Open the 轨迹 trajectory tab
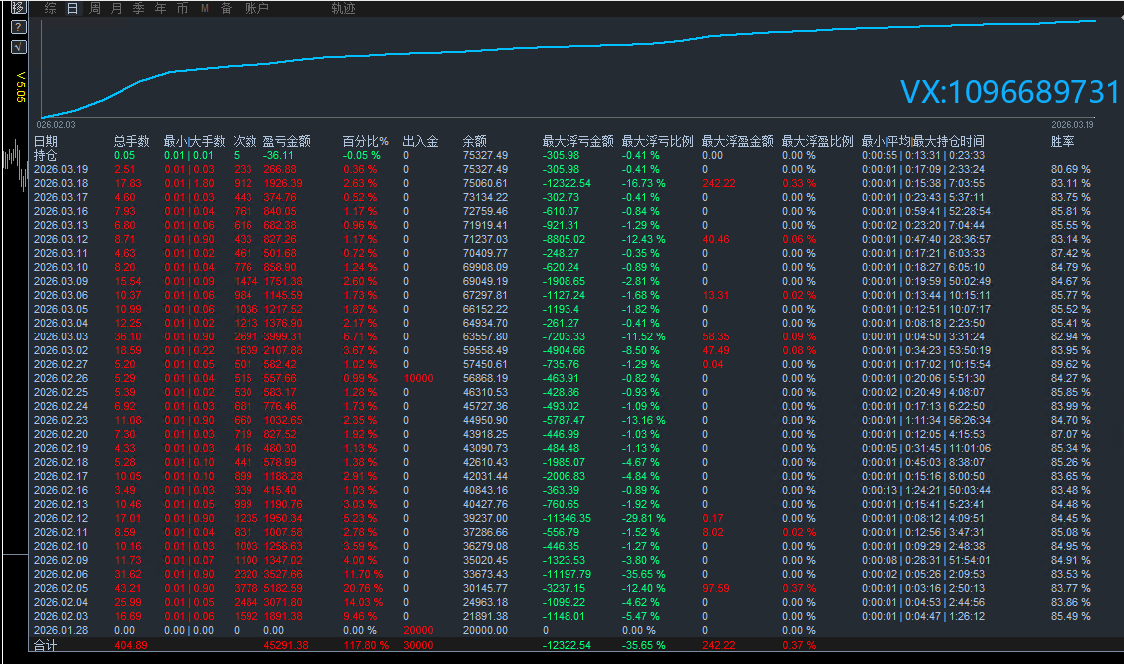The image size is (1124, 664). coord(343,9)
